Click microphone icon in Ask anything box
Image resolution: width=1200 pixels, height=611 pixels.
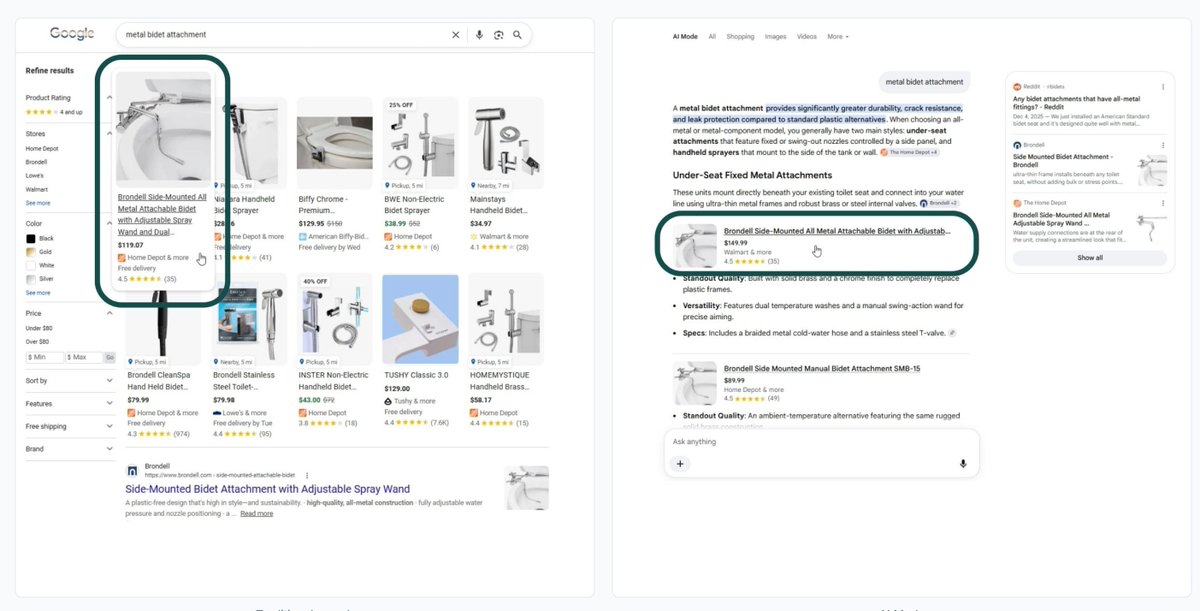963,464
